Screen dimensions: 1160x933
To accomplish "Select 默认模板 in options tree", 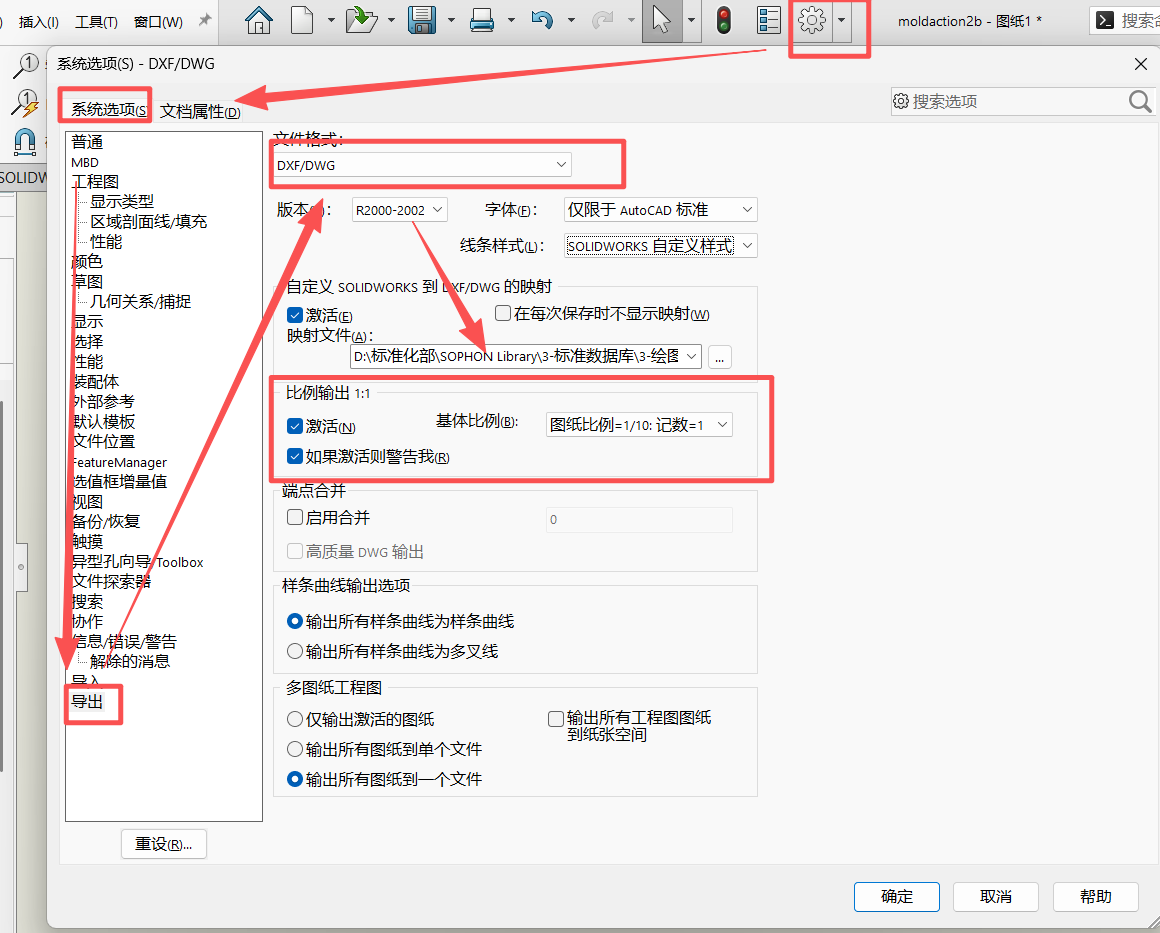I will 104,422.
